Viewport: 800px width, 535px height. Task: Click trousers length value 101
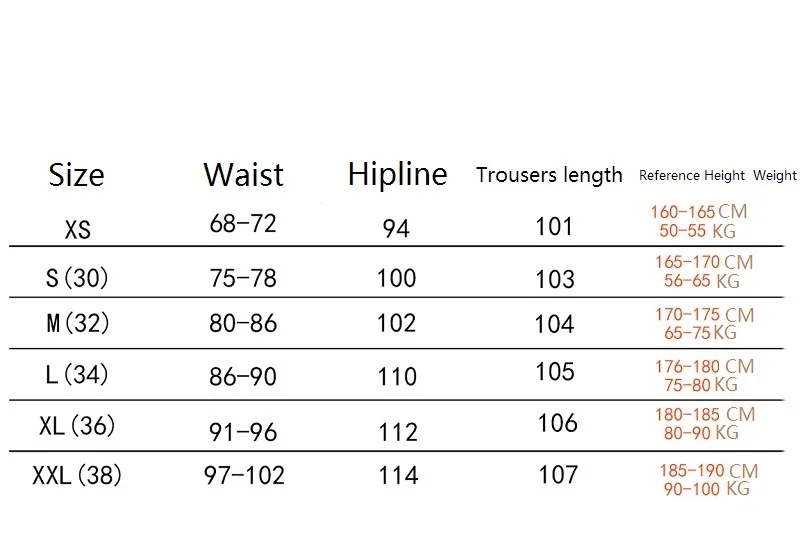point(554,226)
